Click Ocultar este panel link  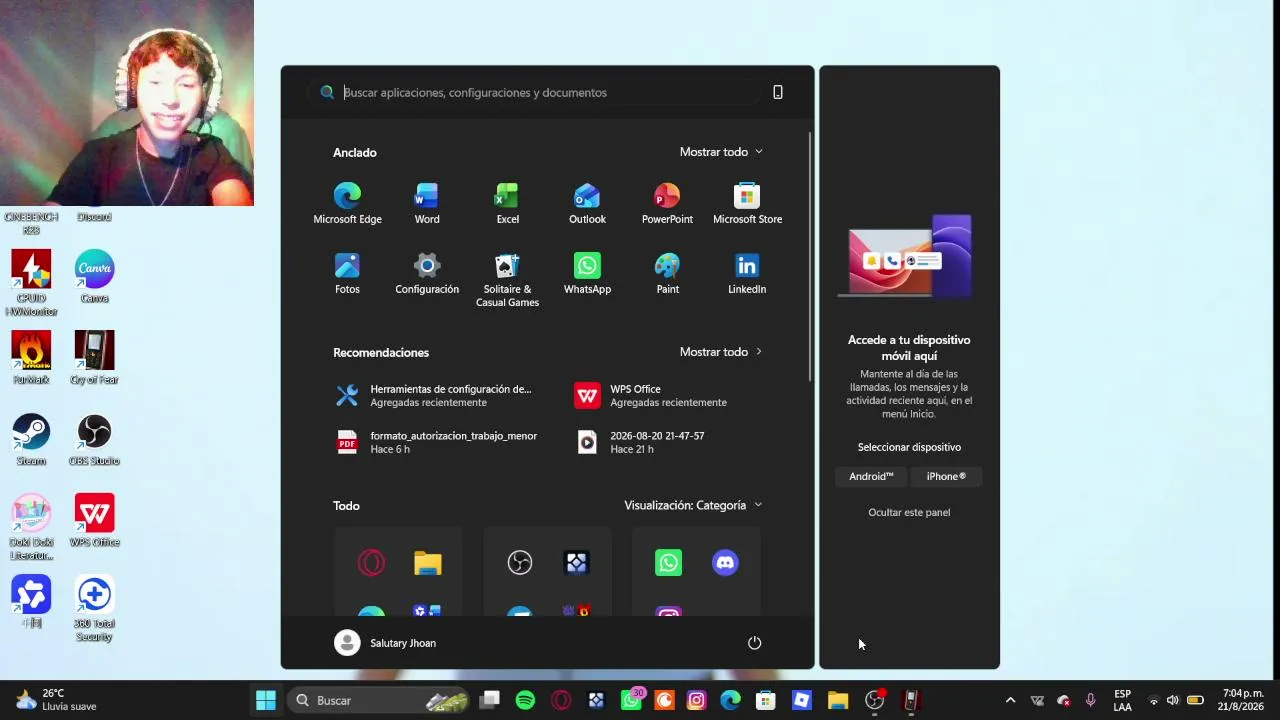coord(909,512)
